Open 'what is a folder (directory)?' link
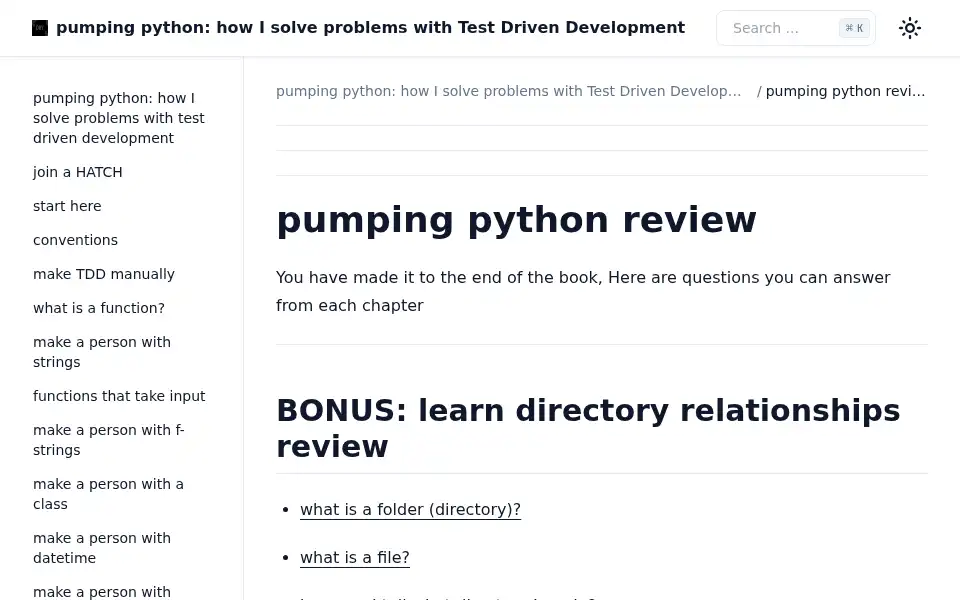Screen dimensions: 960x600 pos(410,509)
